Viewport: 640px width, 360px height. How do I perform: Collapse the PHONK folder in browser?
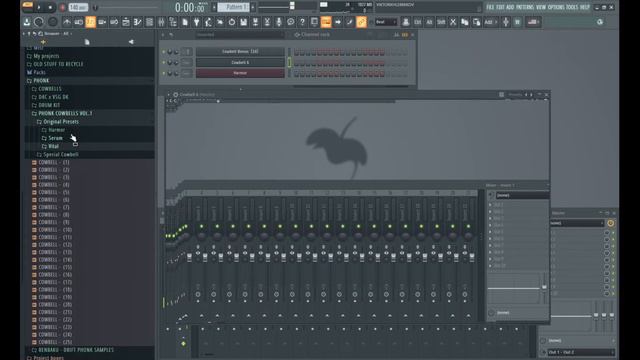pyautogui.click(x=41, y=80)
